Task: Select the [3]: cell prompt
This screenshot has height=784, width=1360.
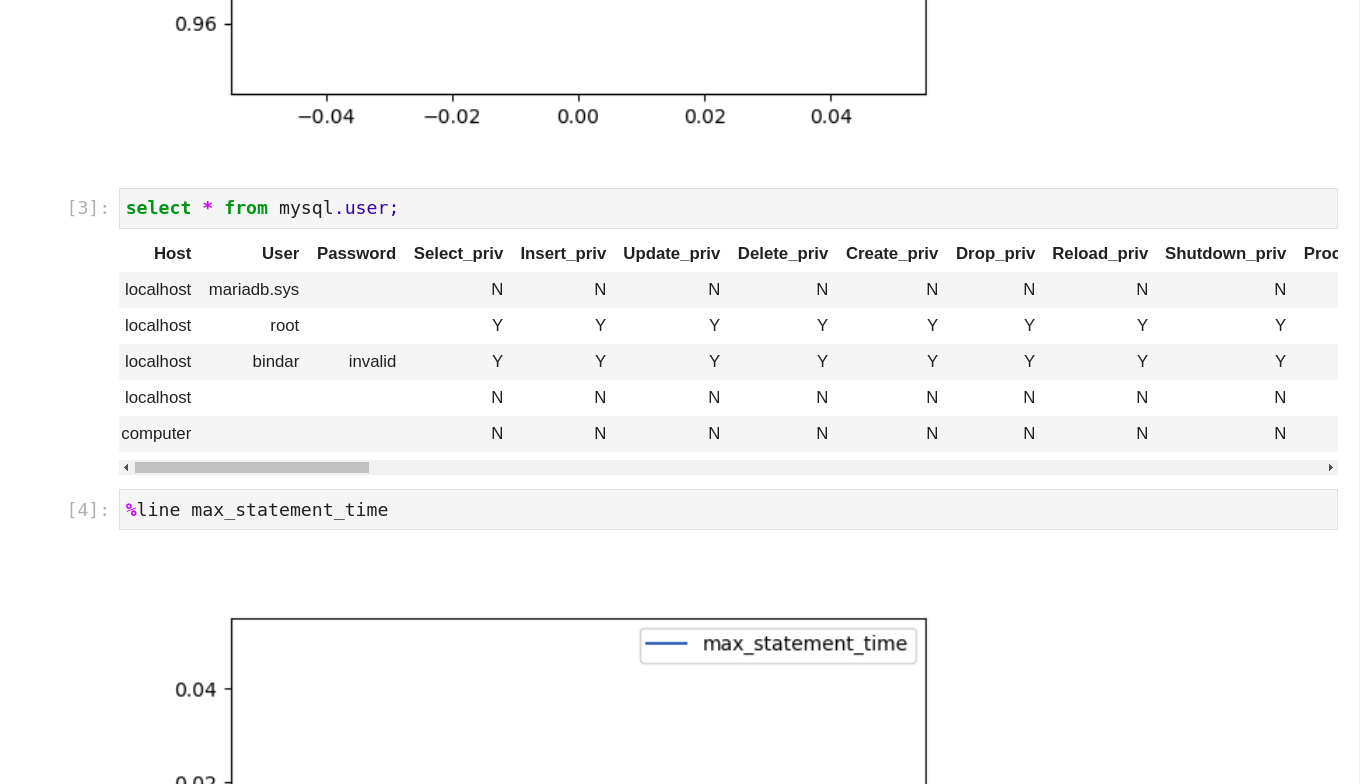Action: coord(88,208)
